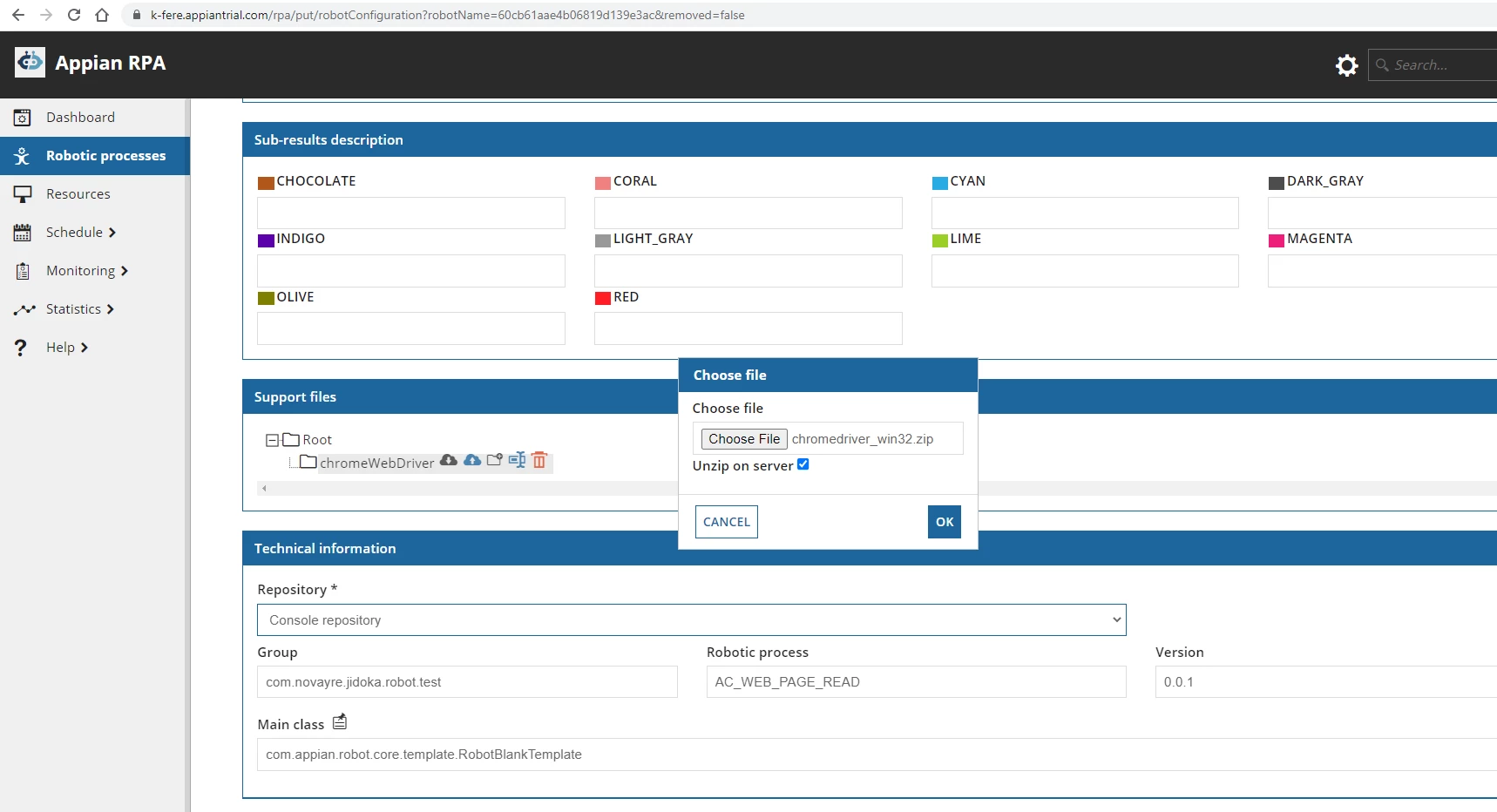1497x812 pixels.
Task: Focus the Main class input field
Action: [x=877, y=754]
